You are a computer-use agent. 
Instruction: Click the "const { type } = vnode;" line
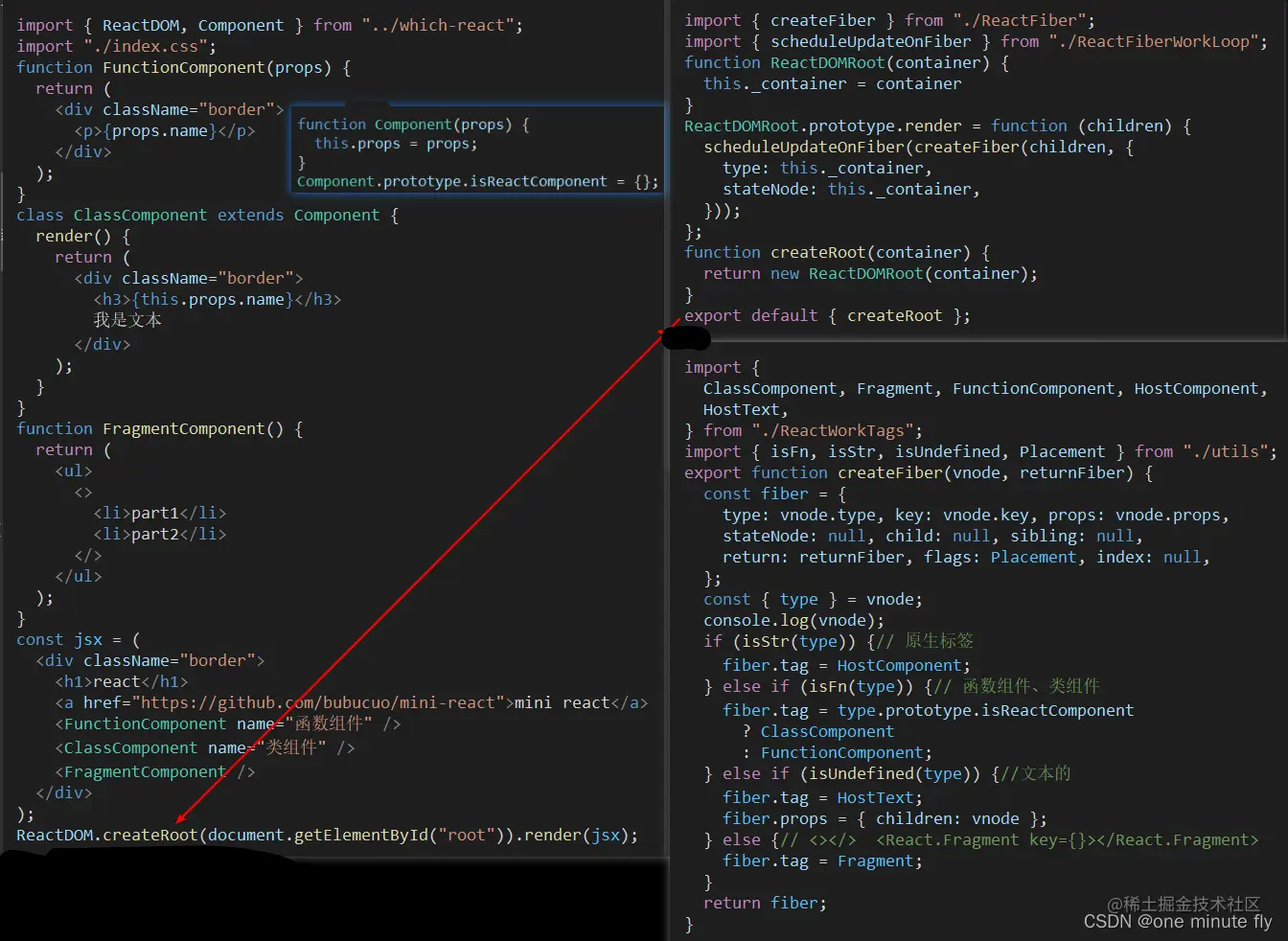[813, 599]
